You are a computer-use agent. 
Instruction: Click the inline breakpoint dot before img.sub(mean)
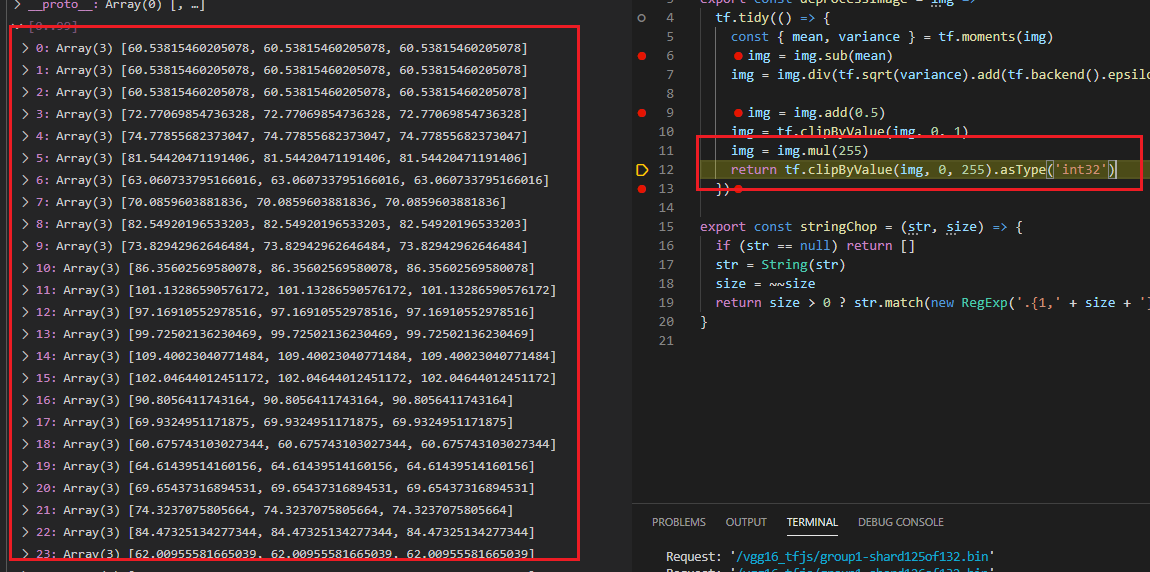coord(739,56)
